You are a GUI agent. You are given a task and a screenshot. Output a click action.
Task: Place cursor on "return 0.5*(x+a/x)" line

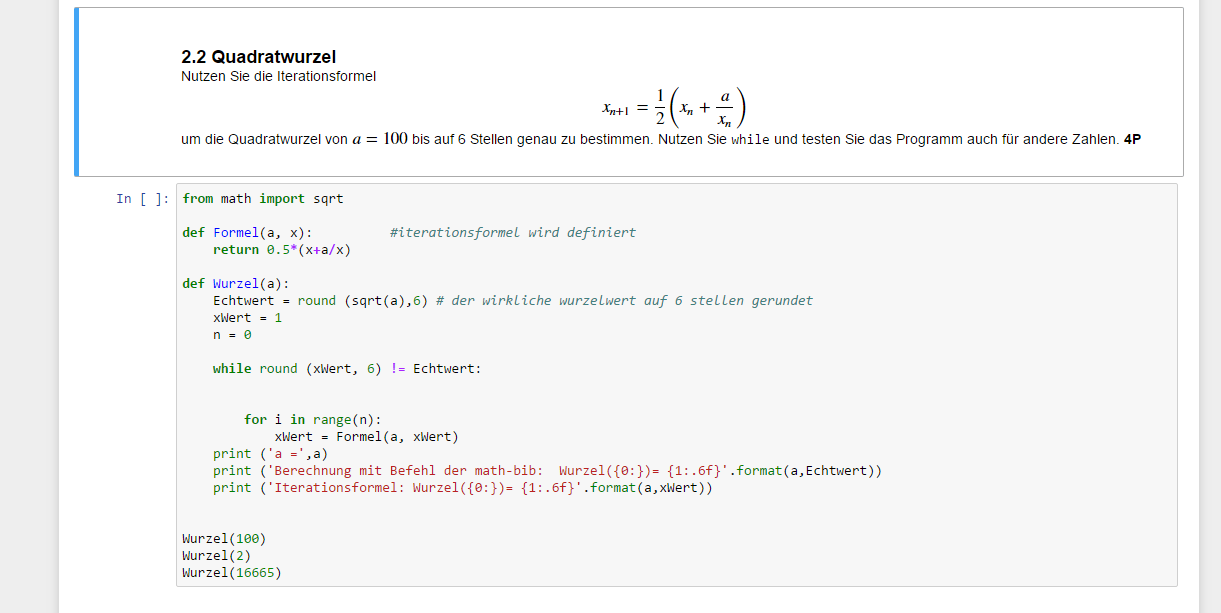point(282,250)
